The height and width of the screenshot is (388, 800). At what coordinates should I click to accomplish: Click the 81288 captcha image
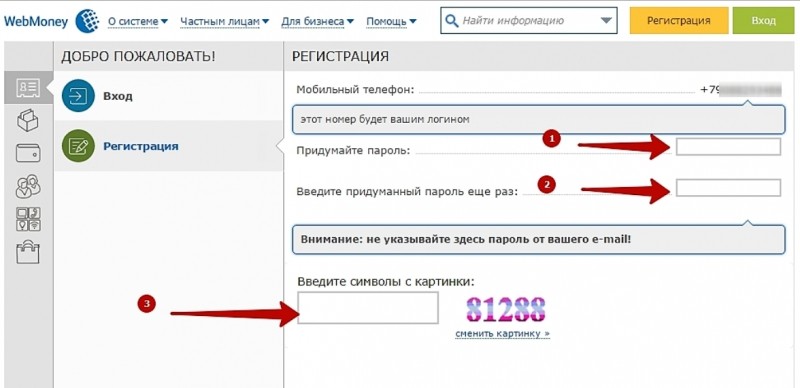tap(506, 309)
